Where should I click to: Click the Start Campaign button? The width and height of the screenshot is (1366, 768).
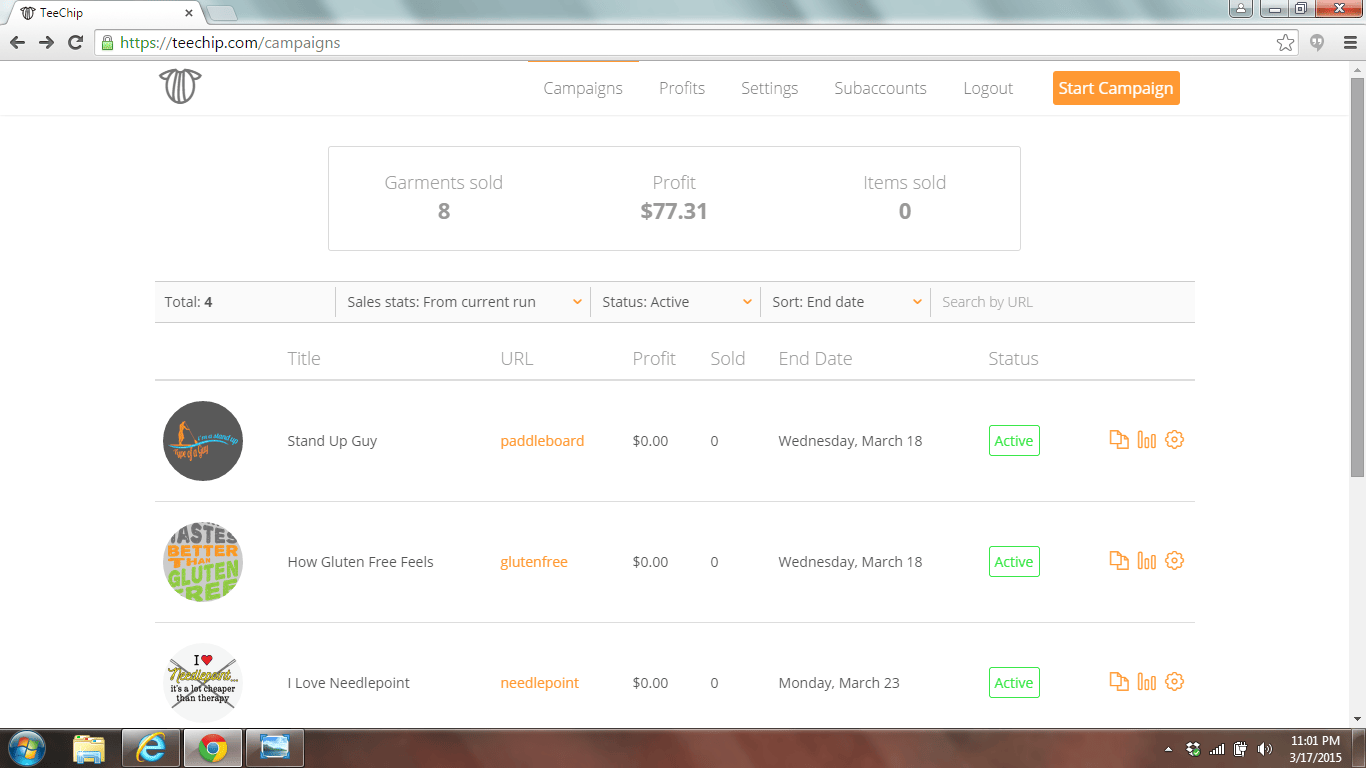1116,88
